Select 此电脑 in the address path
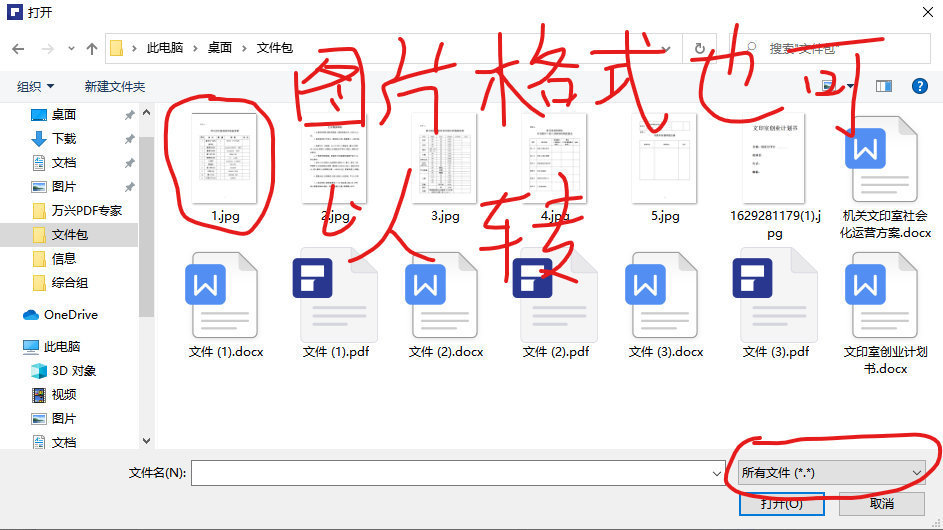This screenshot has width=943, height=530. click(x=165, y=48)
